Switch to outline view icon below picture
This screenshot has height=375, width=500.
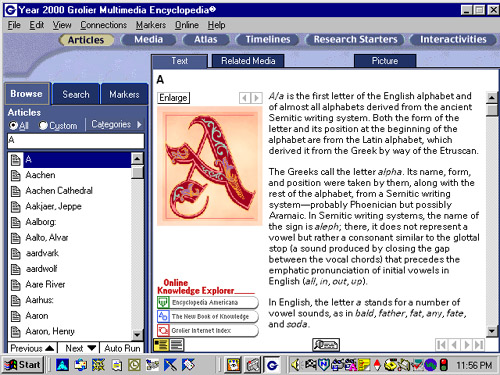(161, 345)
